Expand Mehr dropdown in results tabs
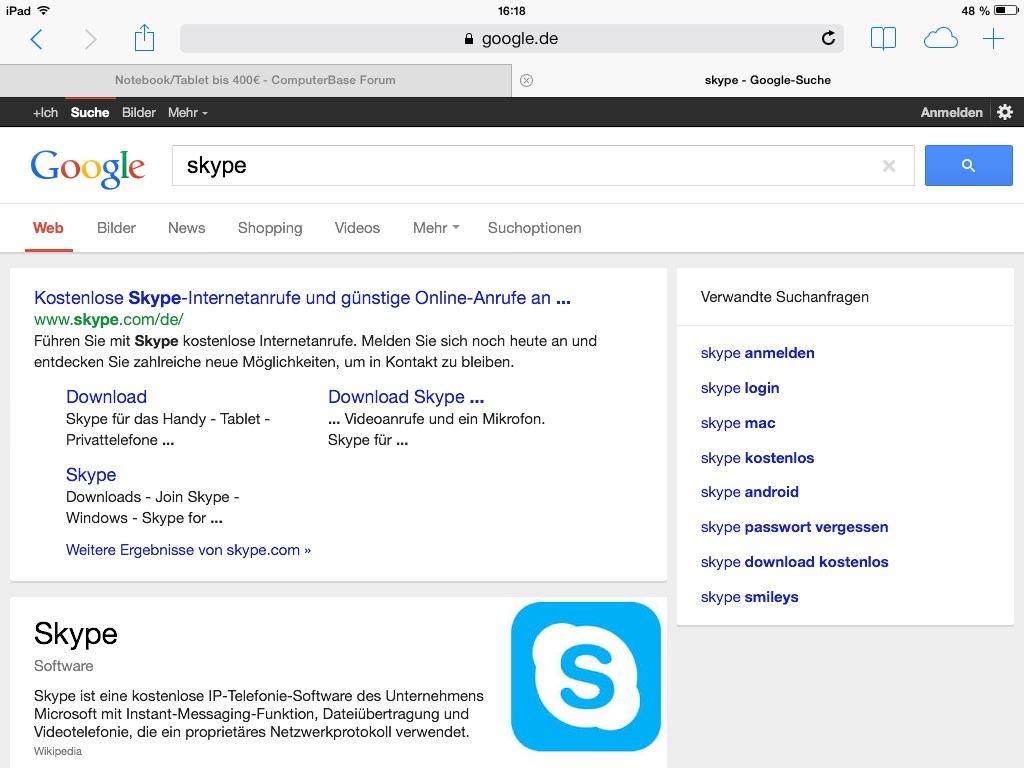Image resolution: width=1024 pixels, height=768 pixels. [436, 228]
